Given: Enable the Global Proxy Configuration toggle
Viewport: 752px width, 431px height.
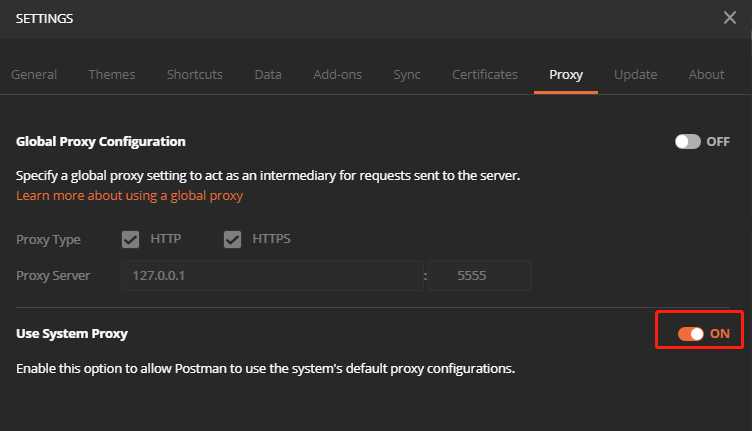Looking at the screenshot, I should click(688, 141).
